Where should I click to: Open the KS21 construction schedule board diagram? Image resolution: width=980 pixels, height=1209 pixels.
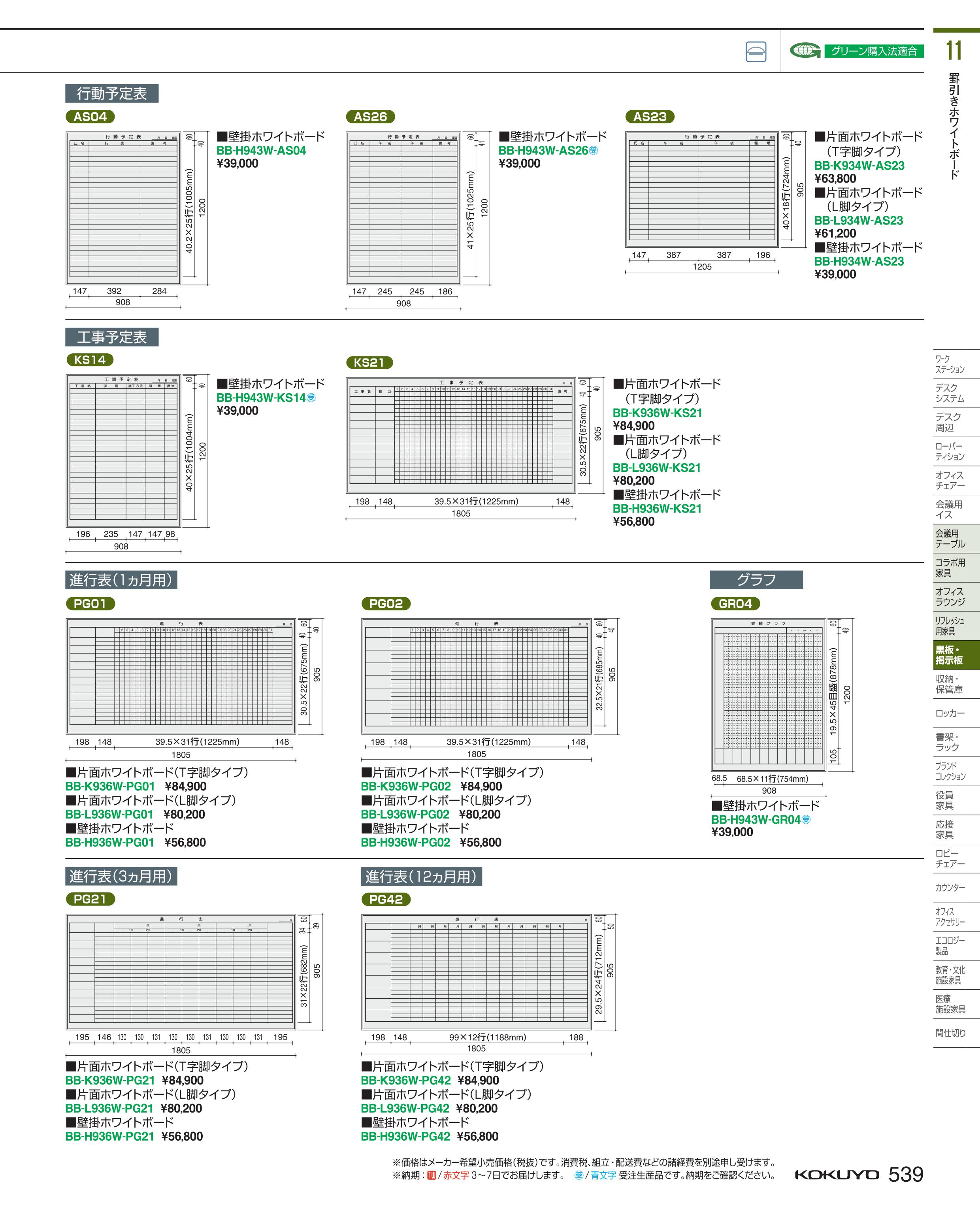pos(461,435)
